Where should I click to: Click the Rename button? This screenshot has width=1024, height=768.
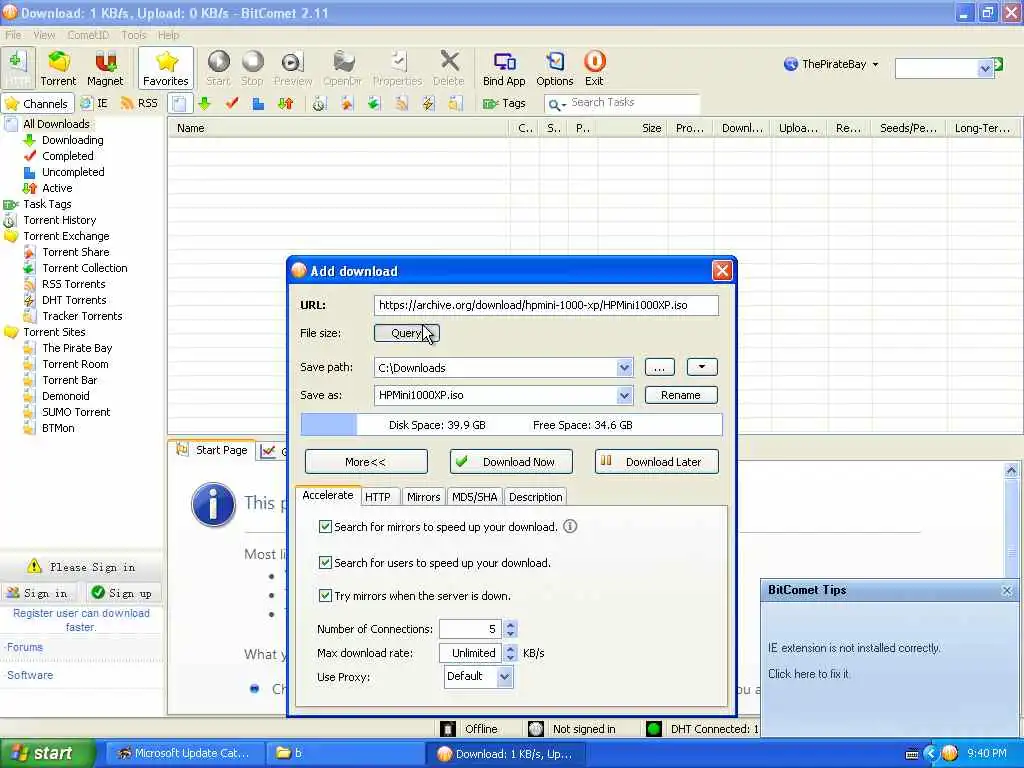[680, 395]
